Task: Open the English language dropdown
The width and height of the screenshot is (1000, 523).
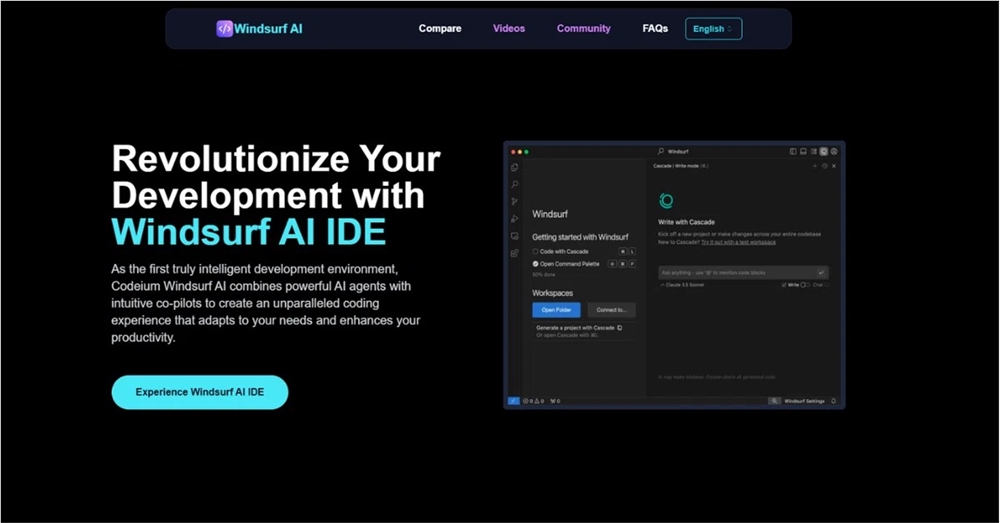Action: click(713, 29)
